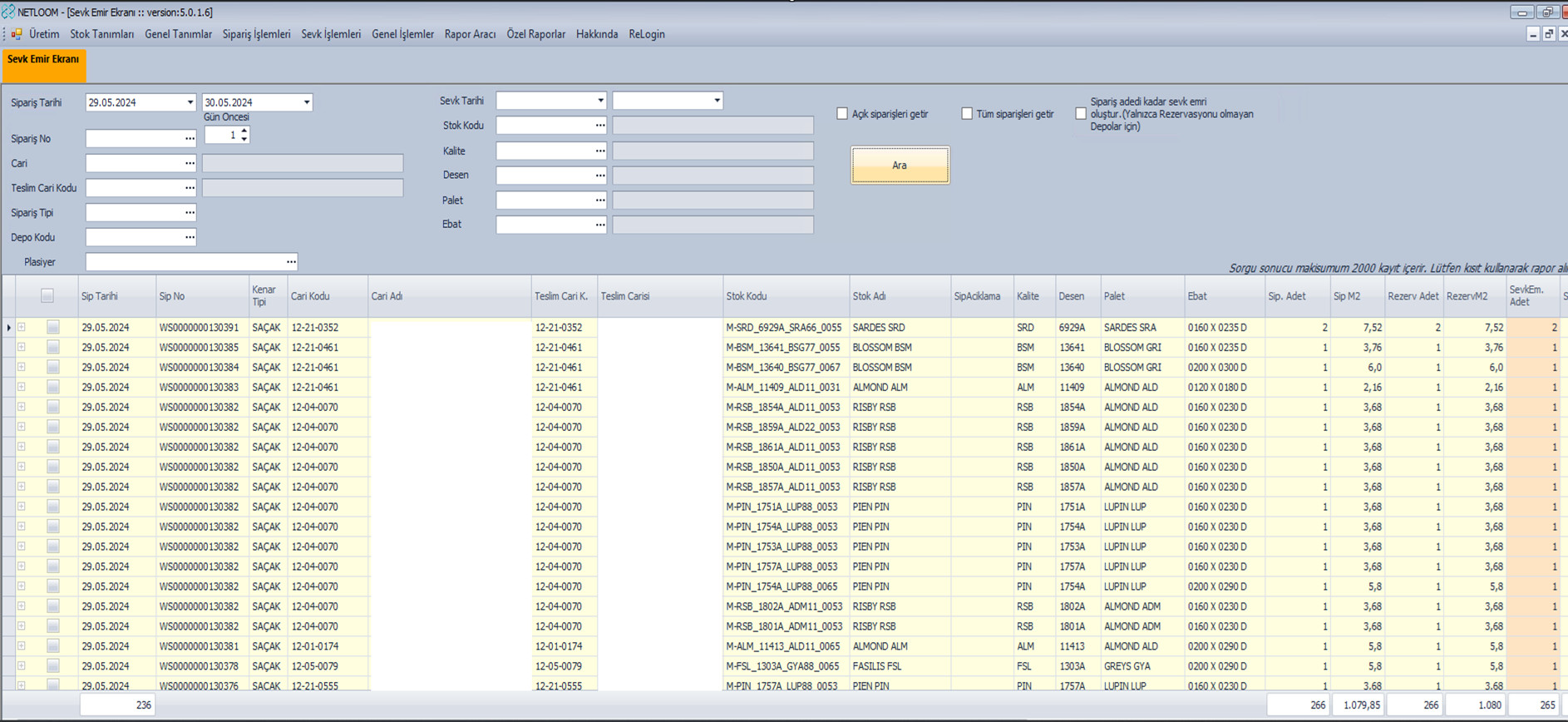
Task: Open the Özel Raporlar menu
Action: click(x=535, y=34)
